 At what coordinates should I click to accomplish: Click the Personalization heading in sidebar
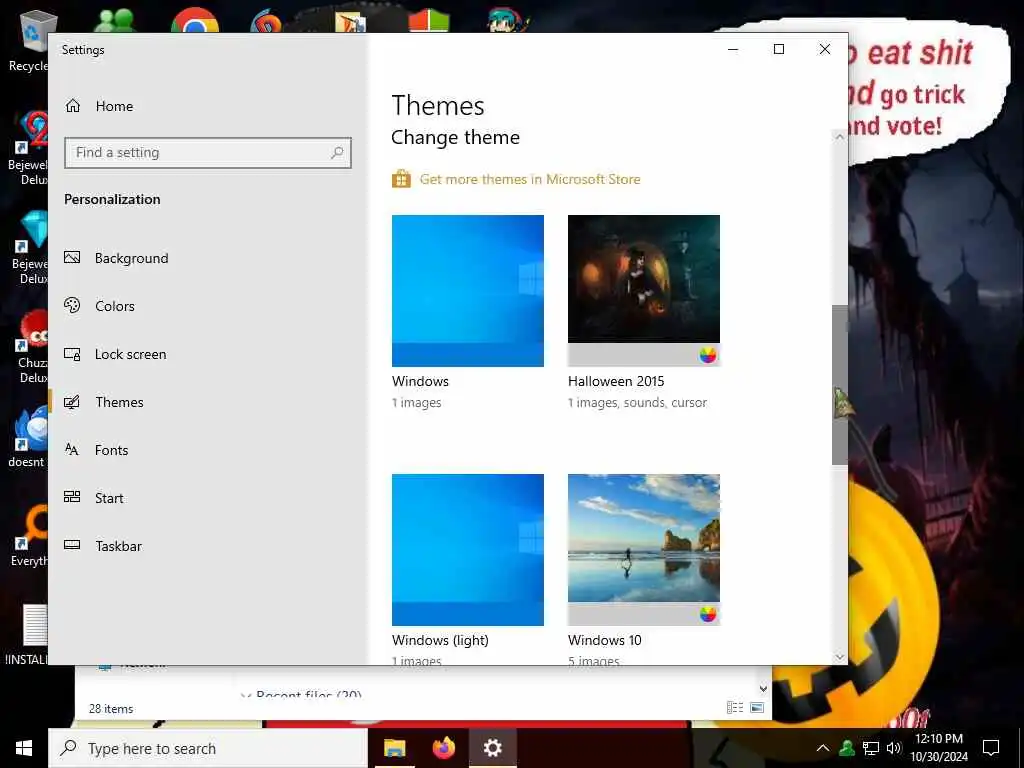pos(112,199)
